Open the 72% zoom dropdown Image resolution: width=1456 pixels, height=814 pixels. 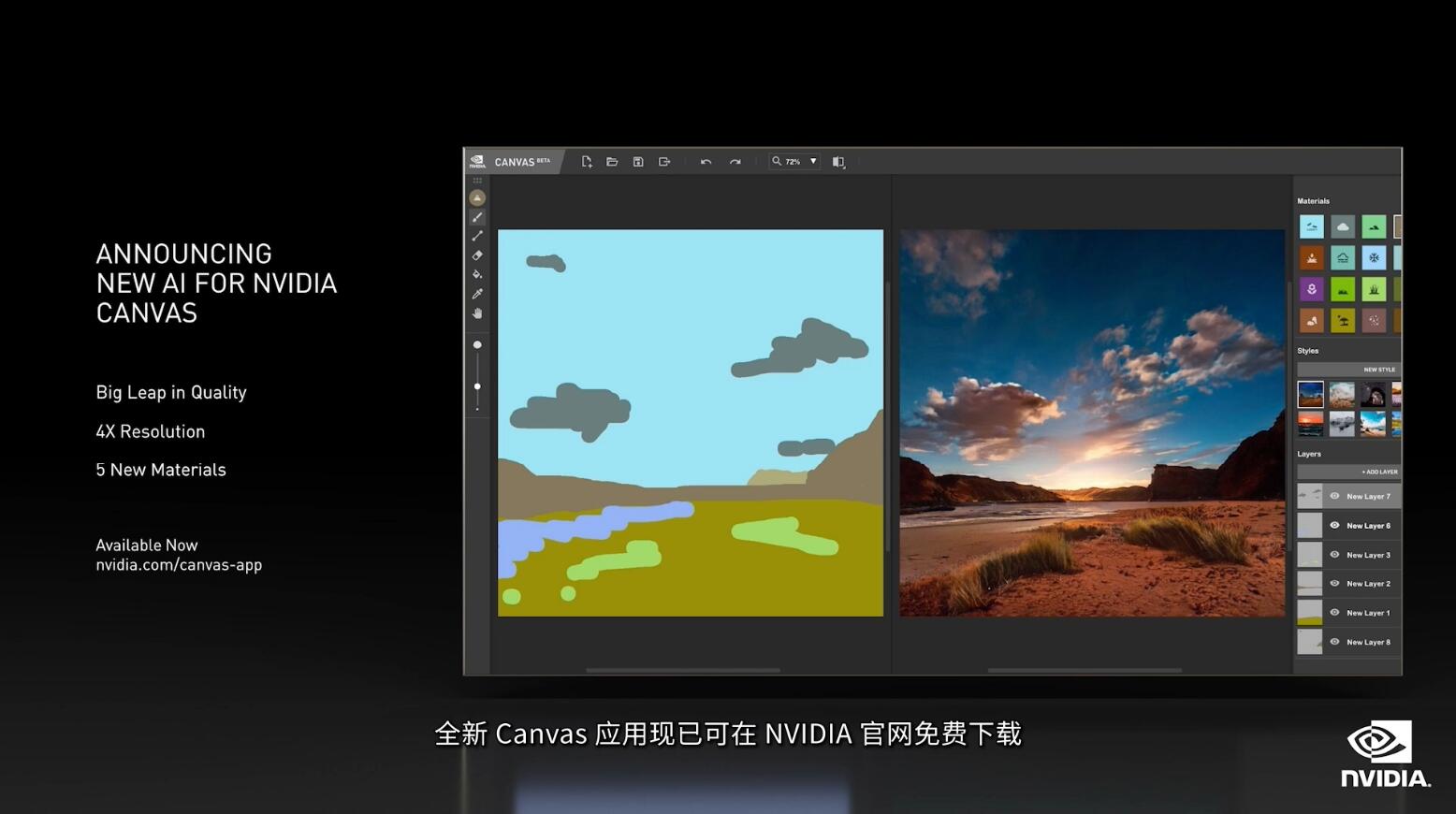click(x=812, y=162)
